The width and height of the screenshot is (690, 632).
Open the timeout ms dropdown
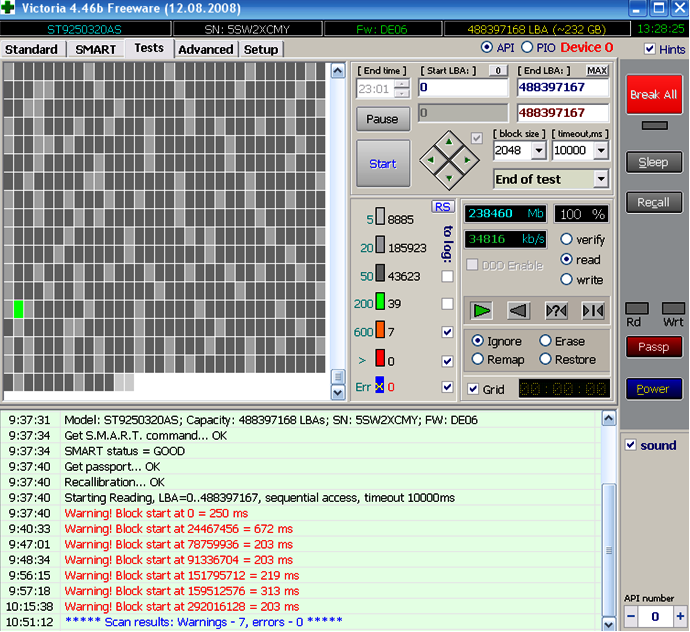pos(601,151)
